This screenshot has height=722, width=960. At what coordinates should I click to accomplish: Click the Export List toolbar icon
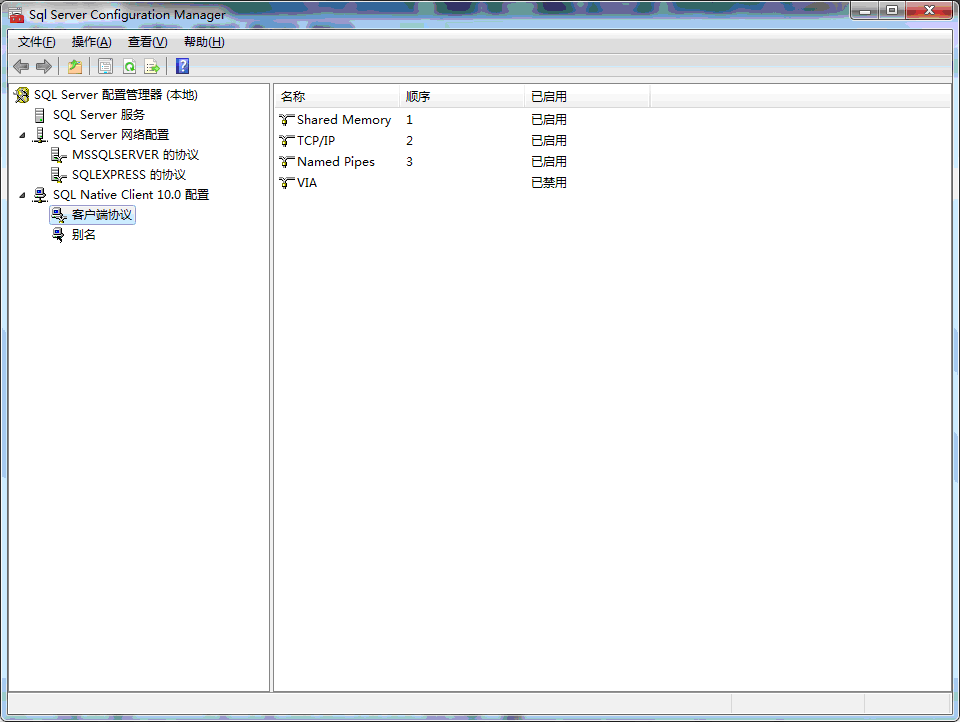(x=152, y=66)
